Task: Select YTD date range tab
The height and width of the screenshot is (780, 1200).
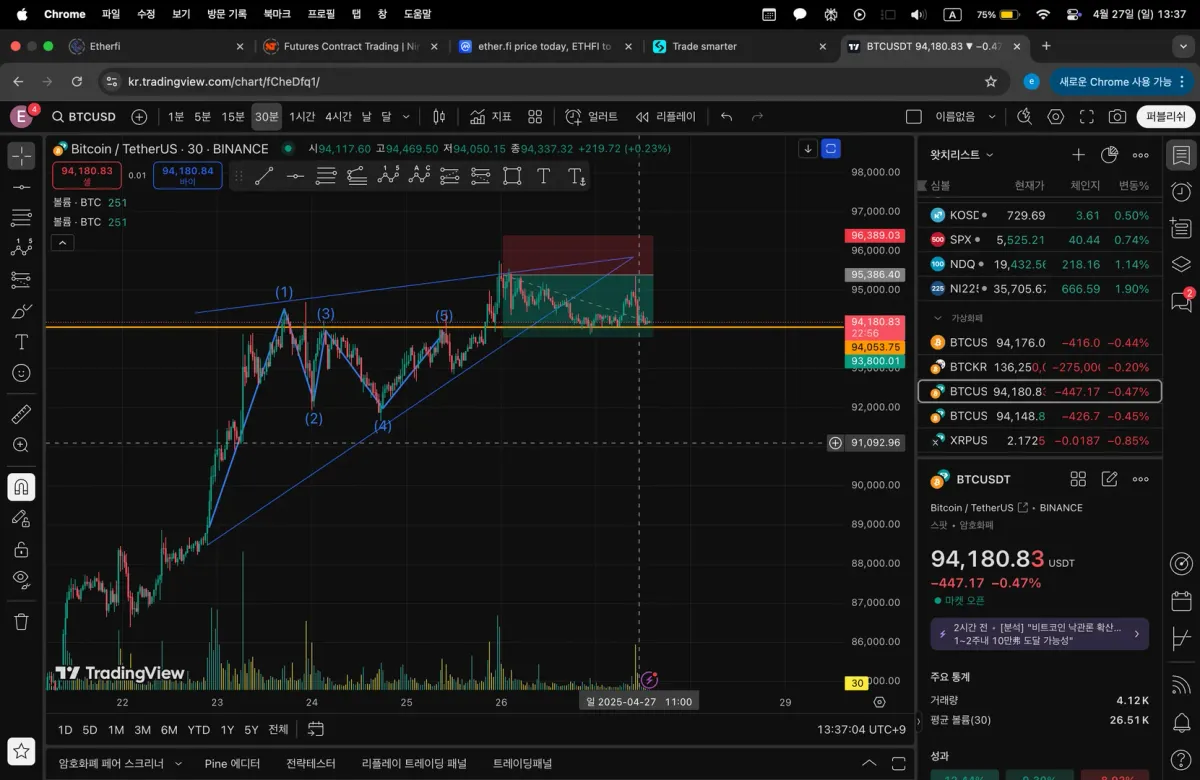Action: (x=198, y=730)
